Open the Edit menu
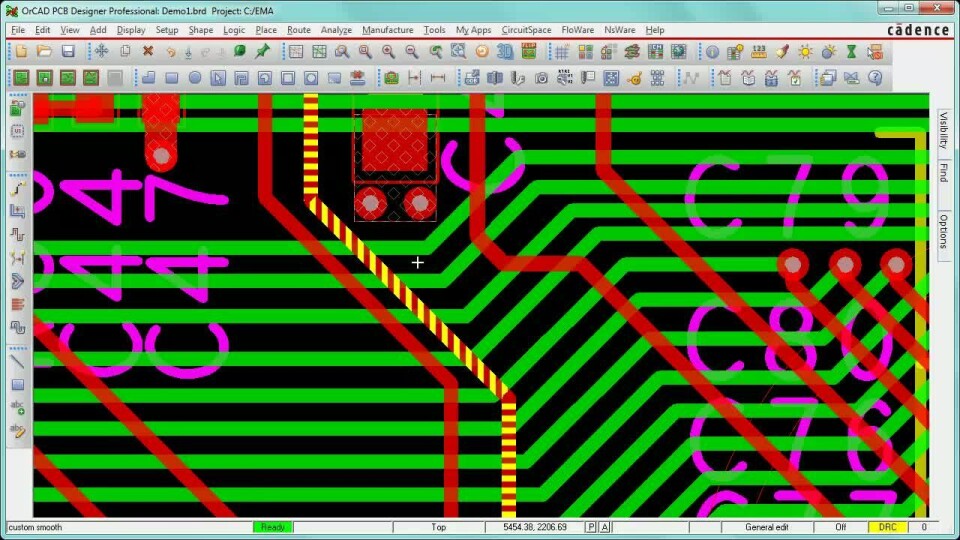 [x=42, y=30]
